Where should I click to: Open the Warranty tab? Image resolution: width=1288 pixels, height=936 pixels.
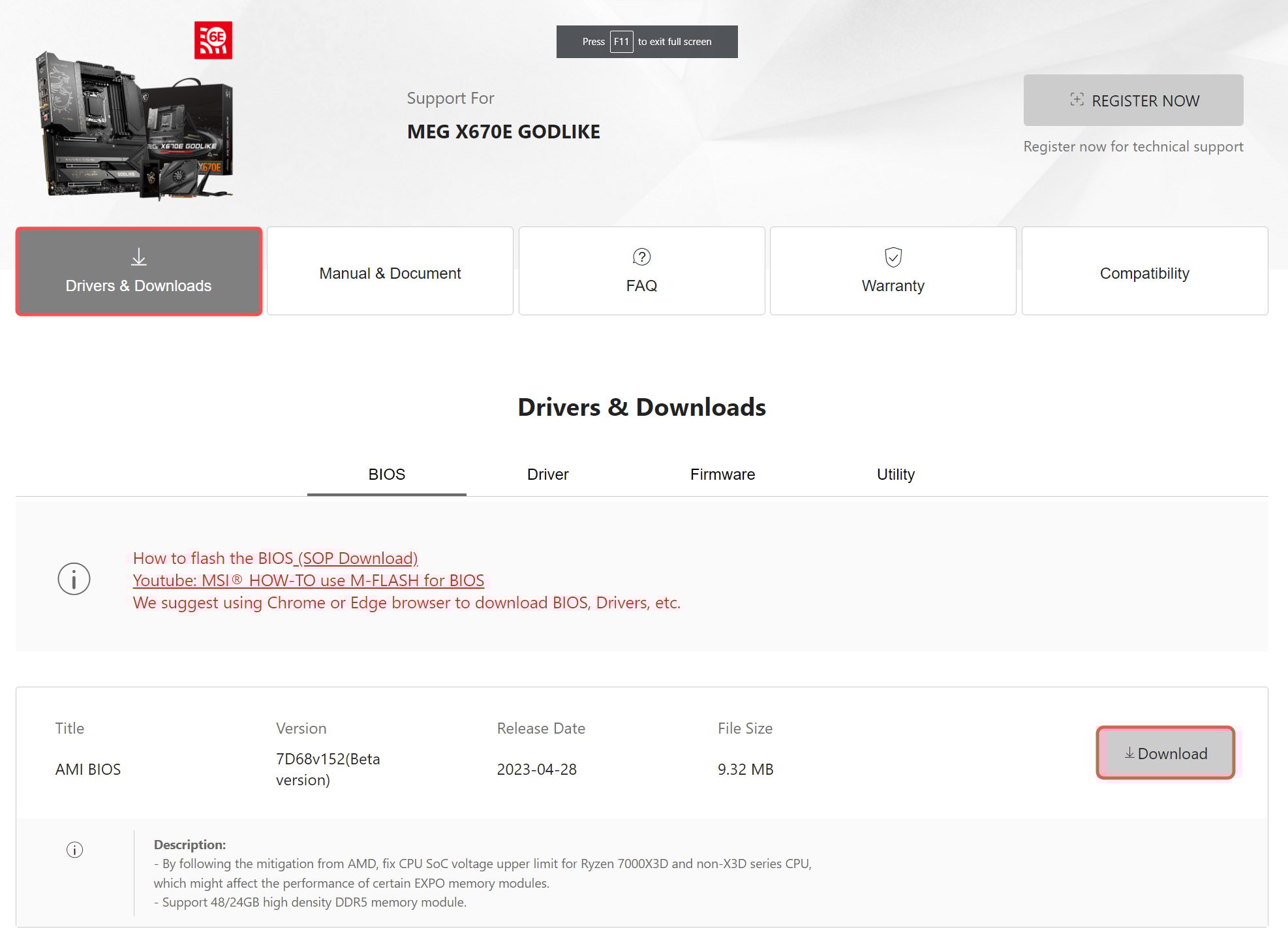tap(893, 272)
